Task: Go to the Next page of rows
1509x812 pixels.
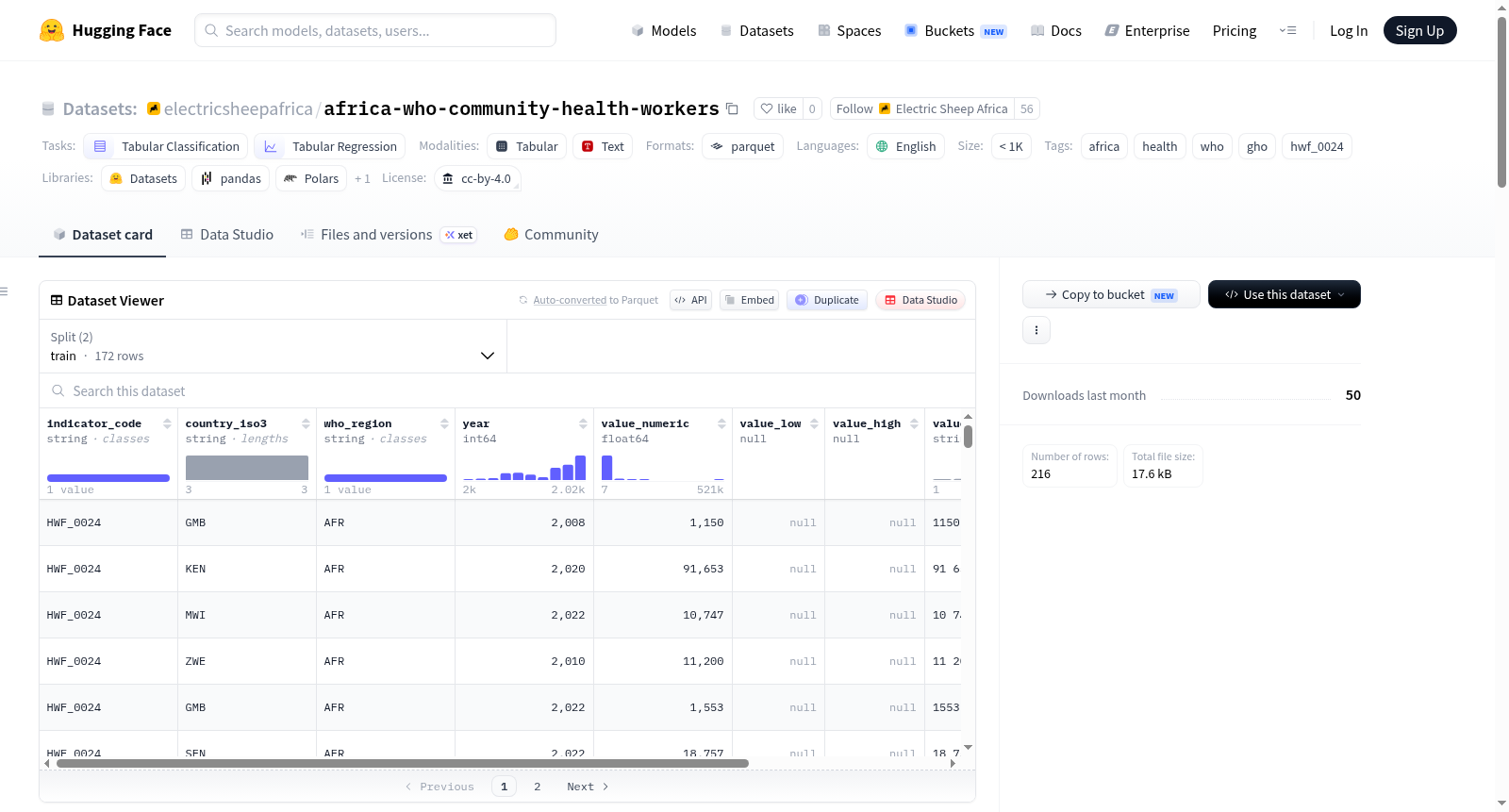Action: click(x=588, y=787)
